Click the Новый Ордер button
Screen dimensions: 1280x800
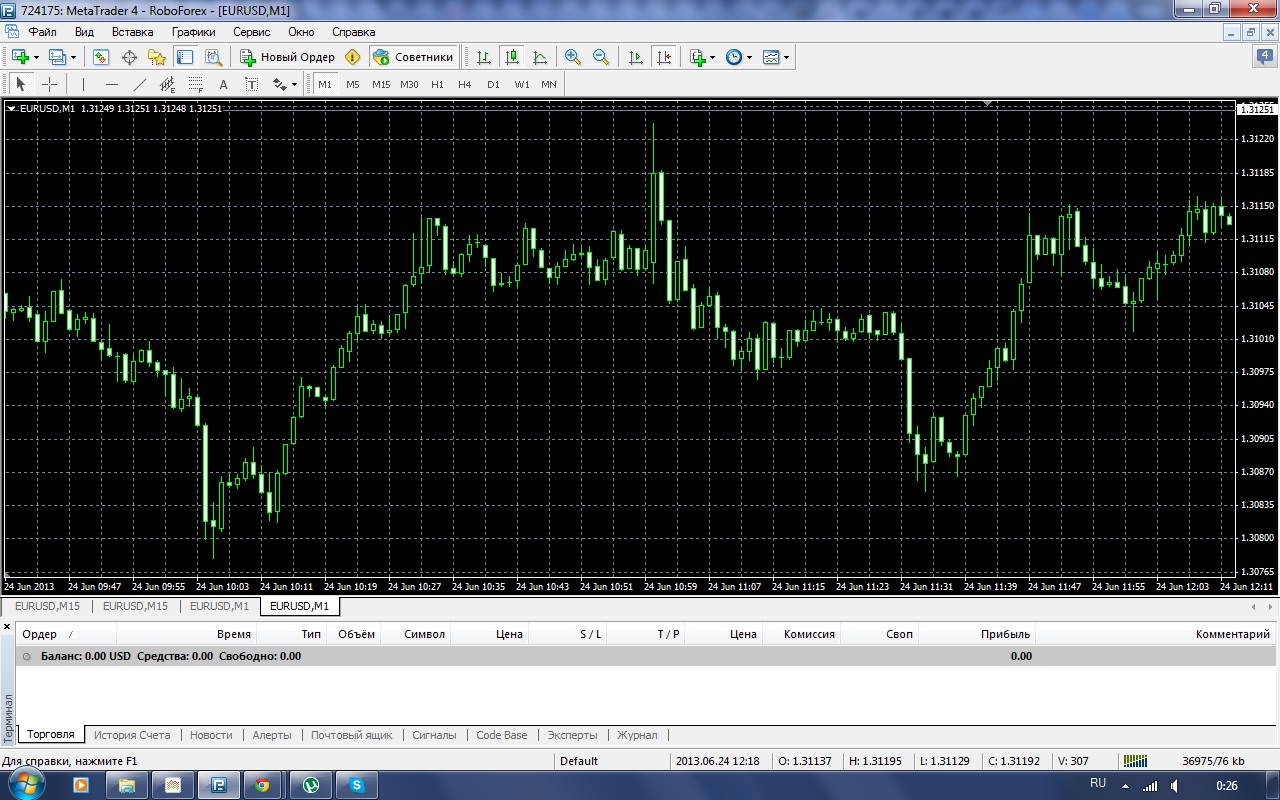287,57
